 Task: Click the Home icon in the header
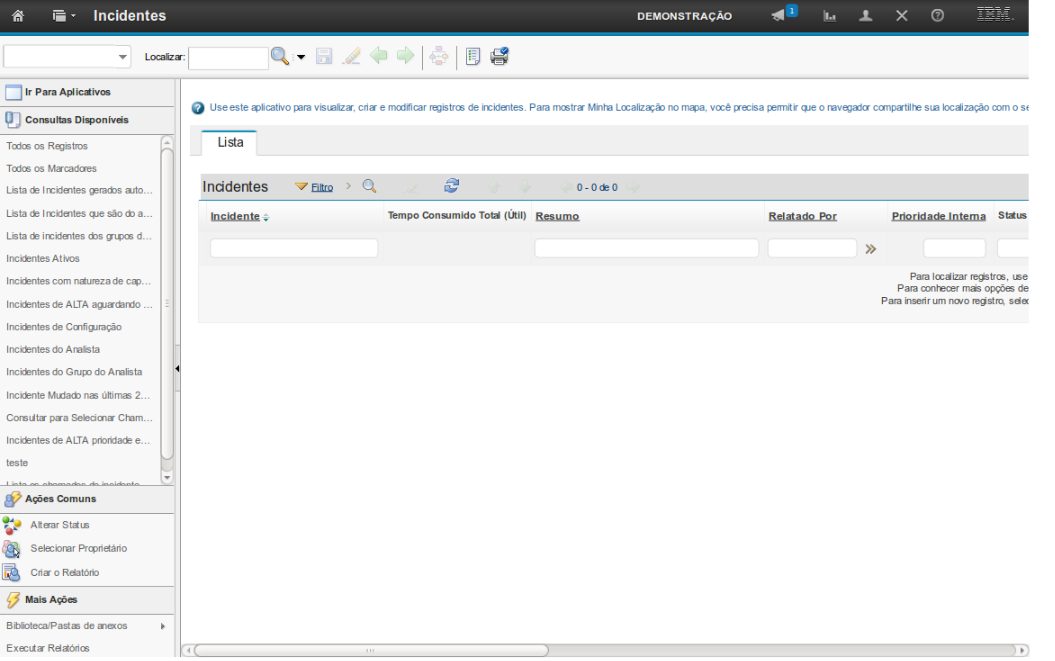click(18, 16)
